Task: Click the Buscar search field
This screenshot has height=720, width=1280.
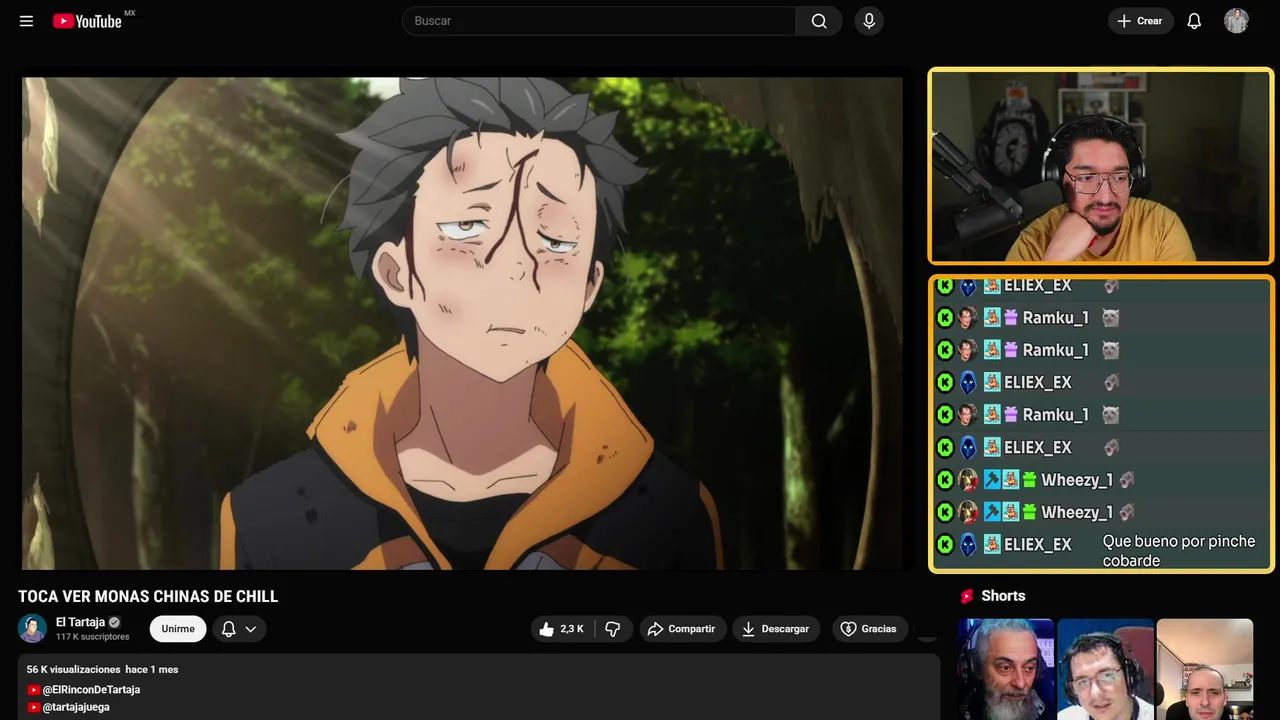Action: (599, 21)
